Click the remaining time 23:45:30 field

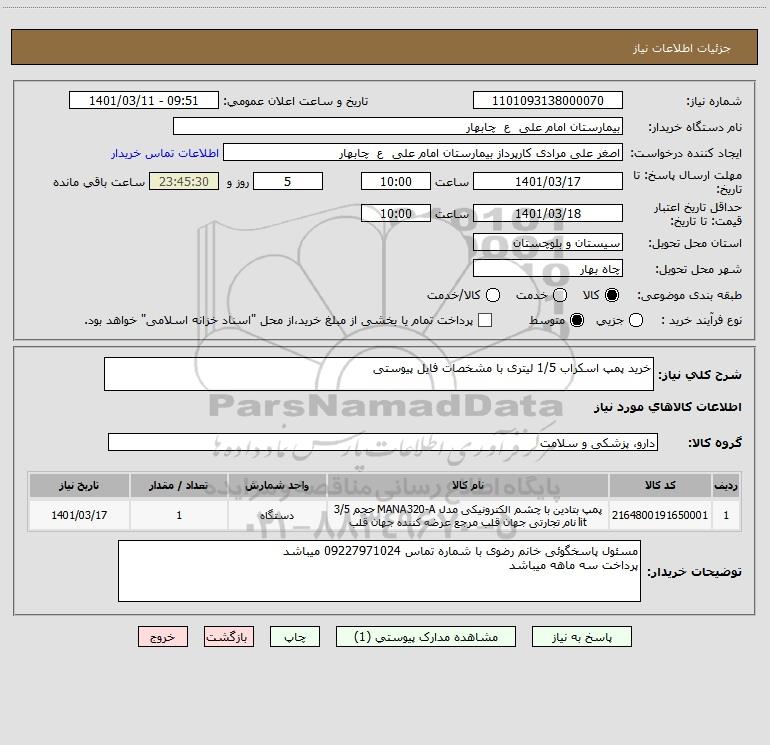click(x=184, y=182)
